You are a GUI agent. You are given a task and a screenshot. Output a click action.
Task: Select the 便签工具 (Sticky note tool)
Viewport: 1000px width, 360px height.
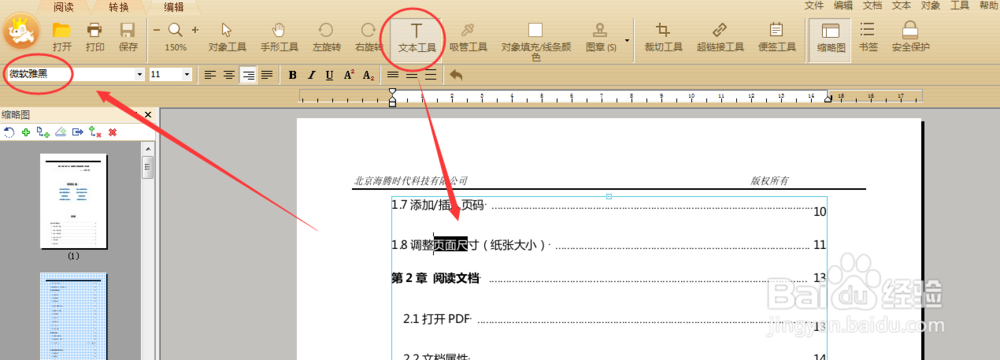click(x=776, y=36)
